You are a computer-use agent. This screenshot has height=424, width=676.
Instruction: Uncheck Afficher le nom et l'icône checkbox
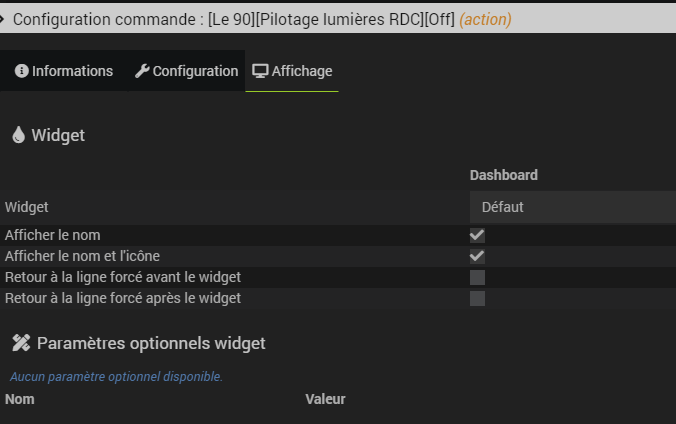[477, 256]
